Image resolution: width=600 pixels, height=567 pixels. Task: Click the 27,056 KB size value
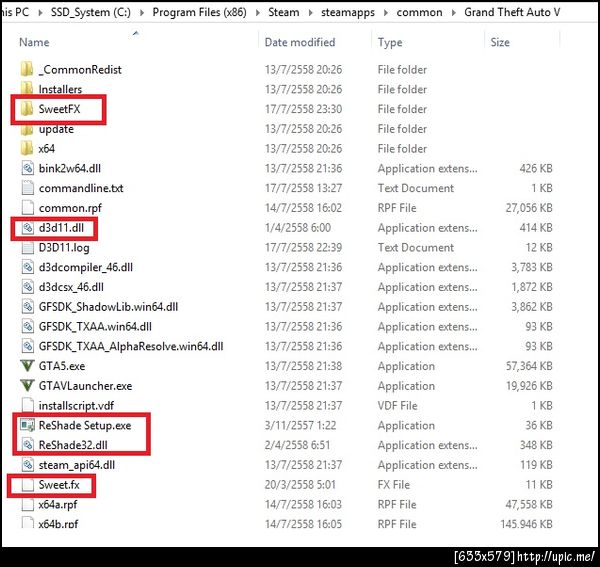point(529,208)
